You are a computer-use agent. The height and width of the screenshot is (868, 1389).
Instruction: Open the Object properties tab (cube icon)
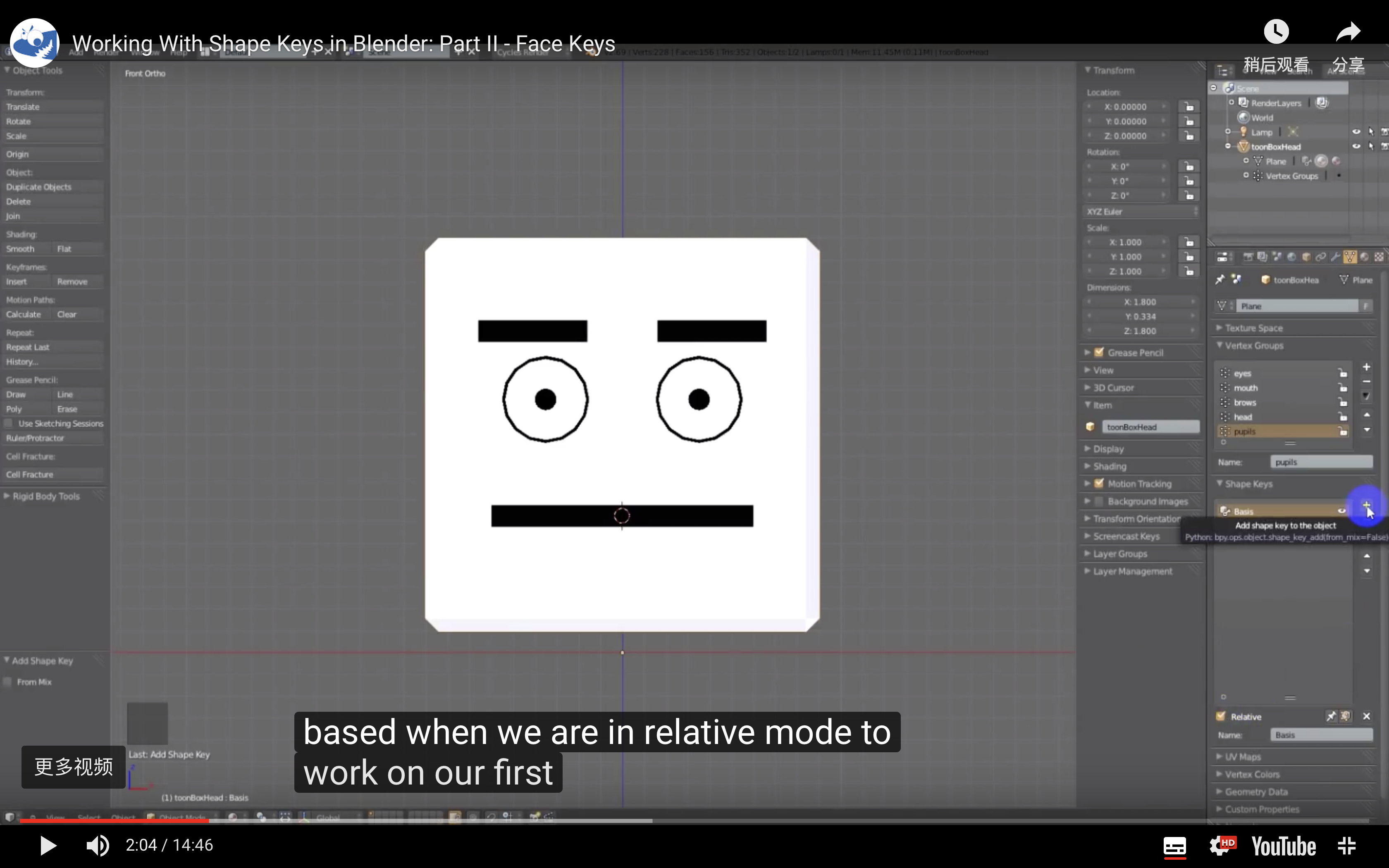(x=1306, y=257)
